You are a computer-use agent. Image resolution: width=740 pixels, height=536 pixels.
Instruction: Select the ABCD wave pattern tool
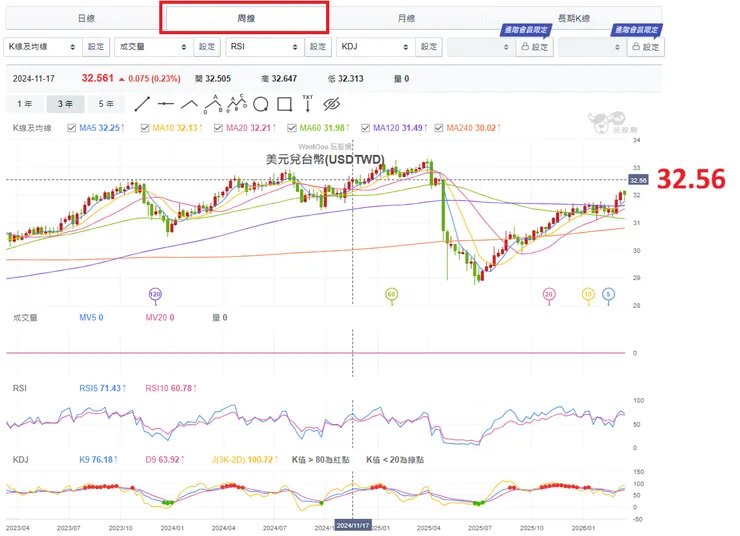[237, 103]
